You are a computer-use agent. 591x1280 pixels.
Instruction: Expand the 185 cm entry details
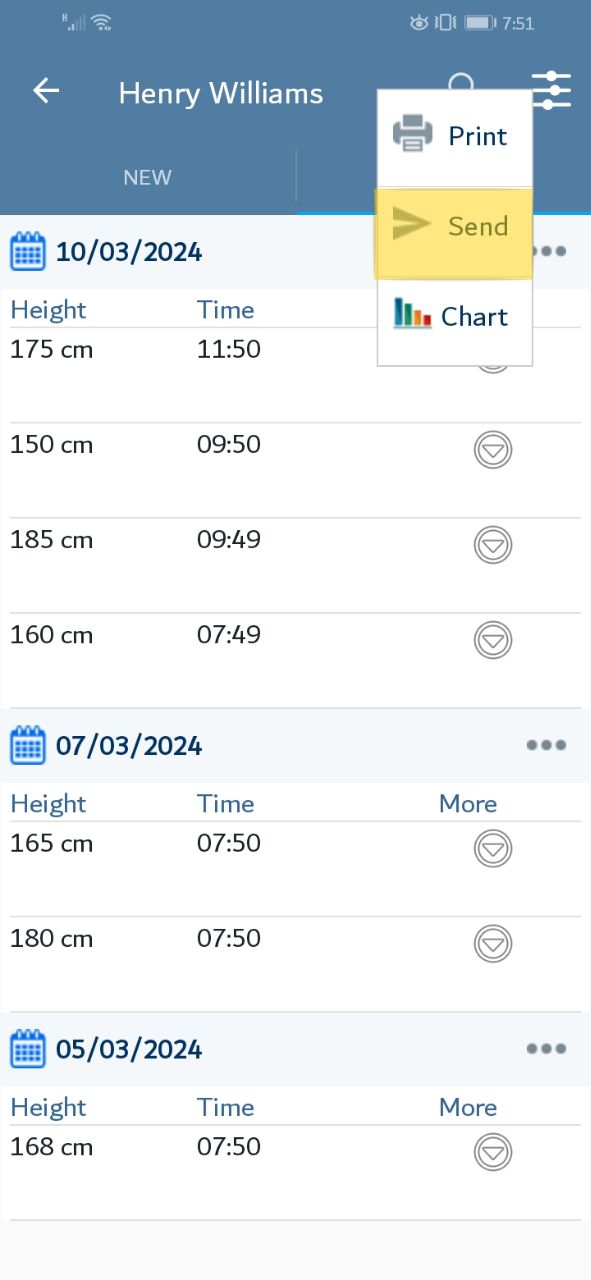(492, 545)
